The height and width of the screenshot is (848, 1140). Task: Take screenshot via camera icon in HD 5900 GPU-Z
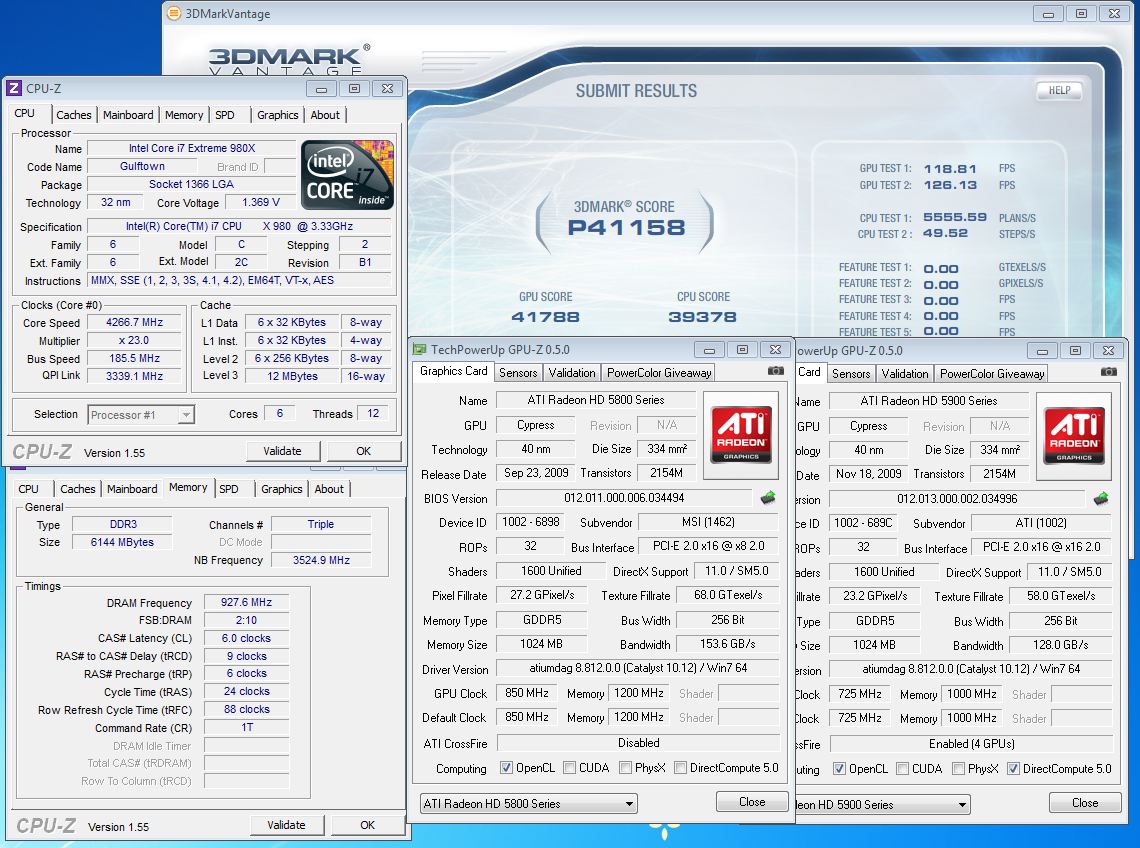[x=1109, y=372]
